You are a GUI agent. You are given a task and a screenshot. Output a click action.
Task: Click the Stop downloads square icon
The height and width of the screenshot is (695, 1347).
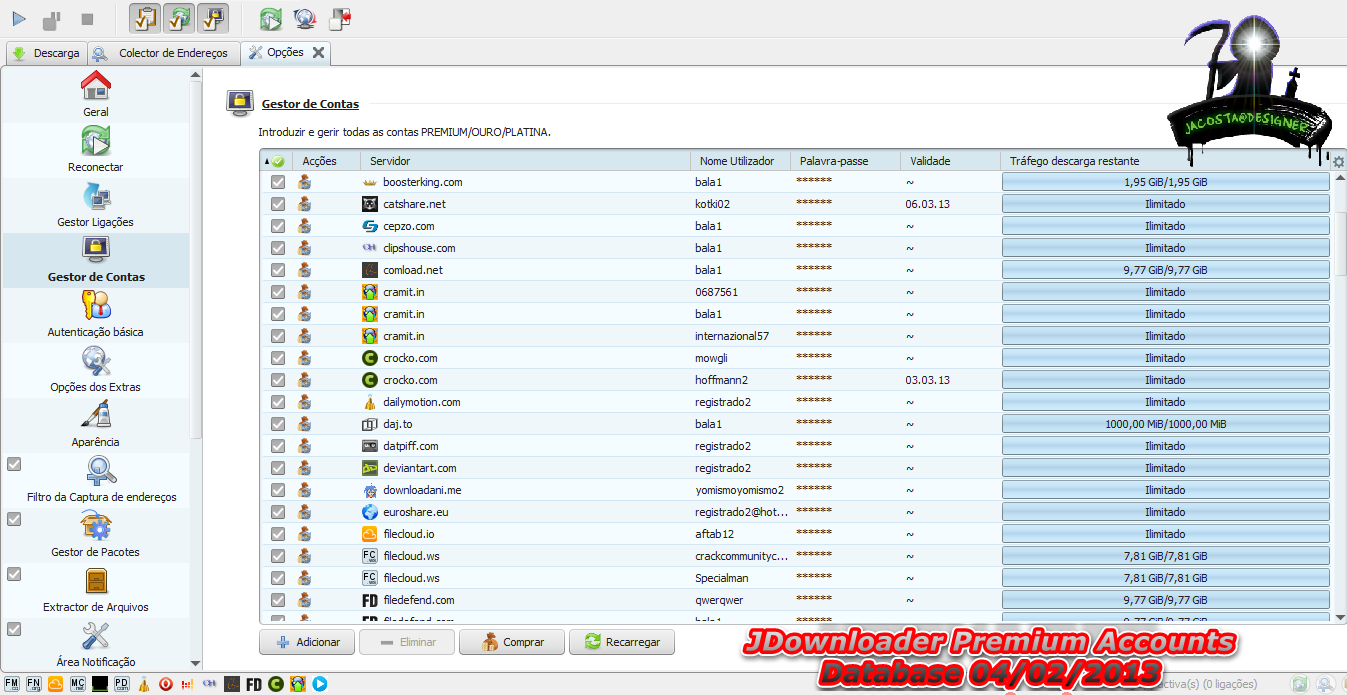pyautogui.click(x=87, y=19)
